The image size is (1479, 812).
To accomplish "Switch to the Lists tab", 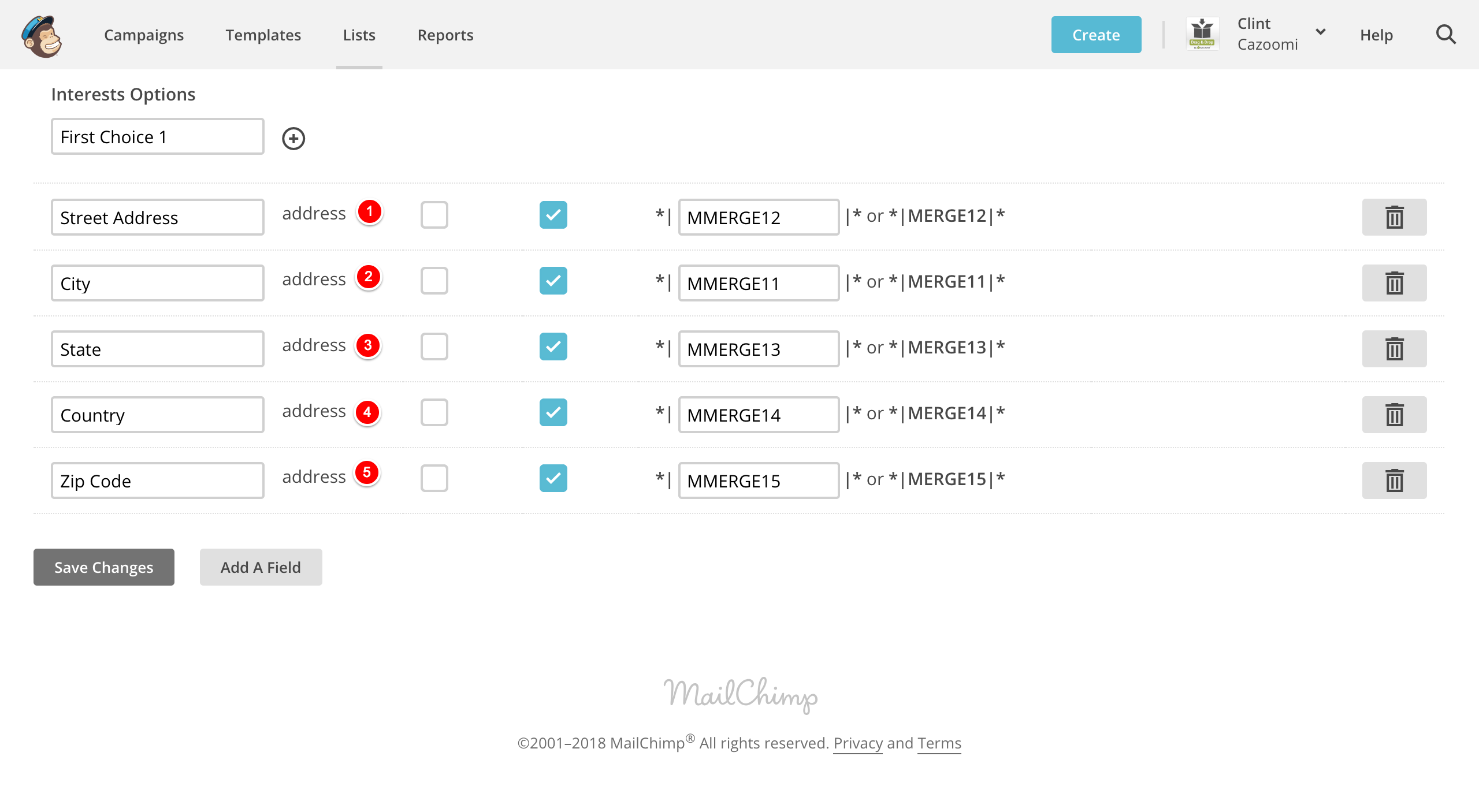I will pyautogui.click(x=359, y=35).
